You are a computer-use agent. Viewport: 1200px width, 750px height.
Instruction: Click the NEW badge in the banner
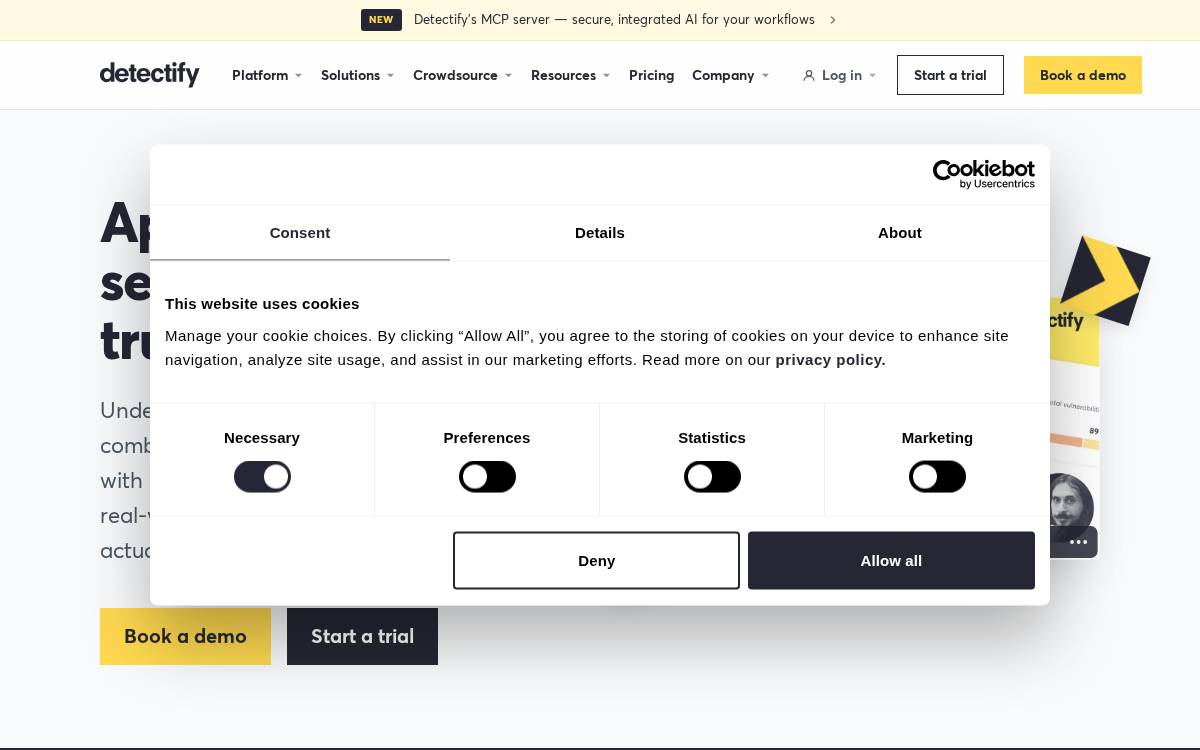pyautogui.click(x=381, y=20)
